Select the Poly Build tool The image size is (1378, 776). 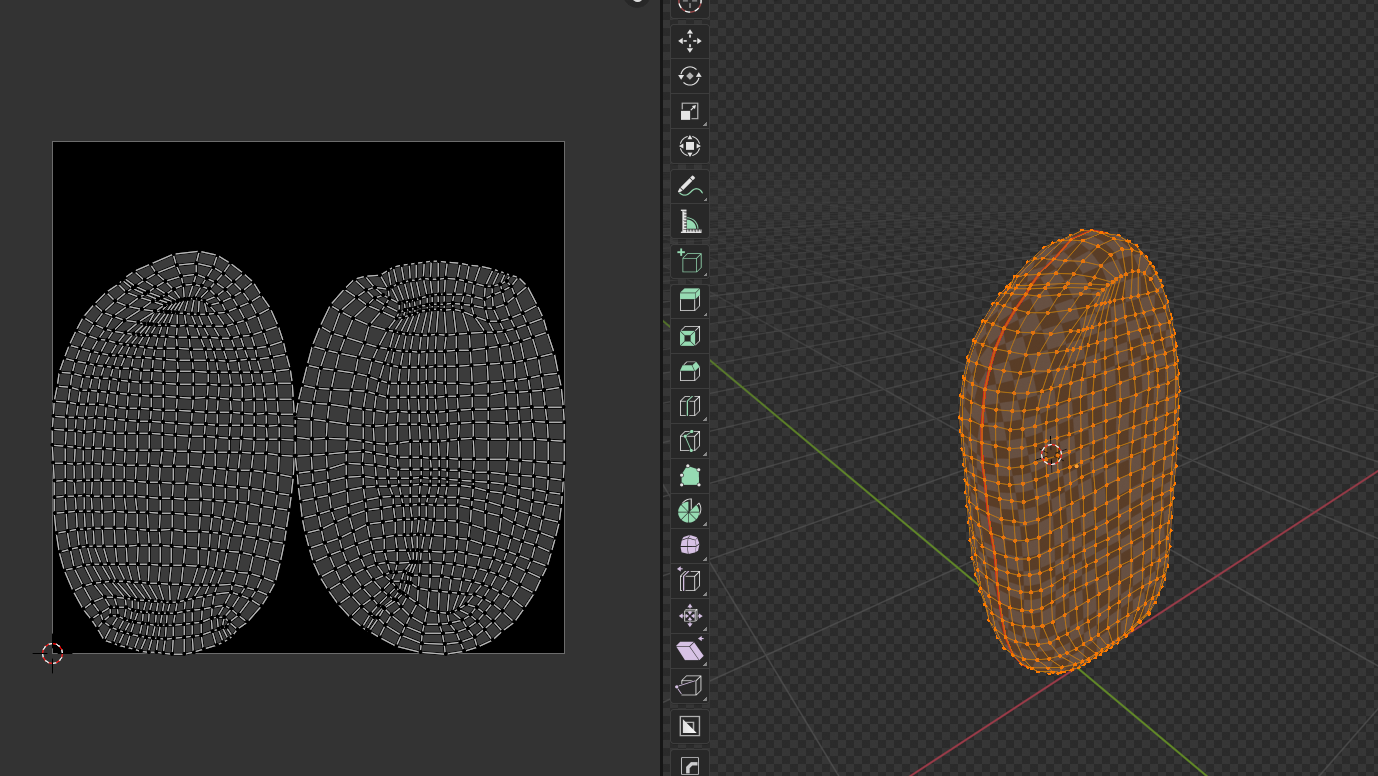(x=690, y=476)
